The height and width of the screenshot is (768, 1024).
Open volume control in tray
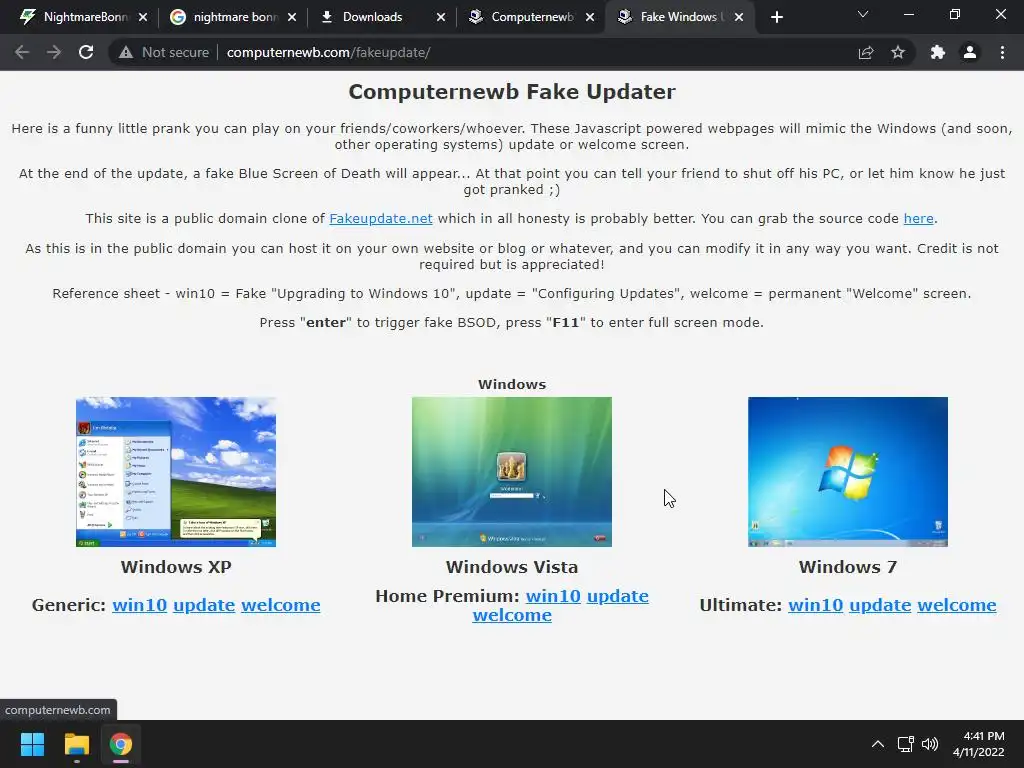point(930,744)
